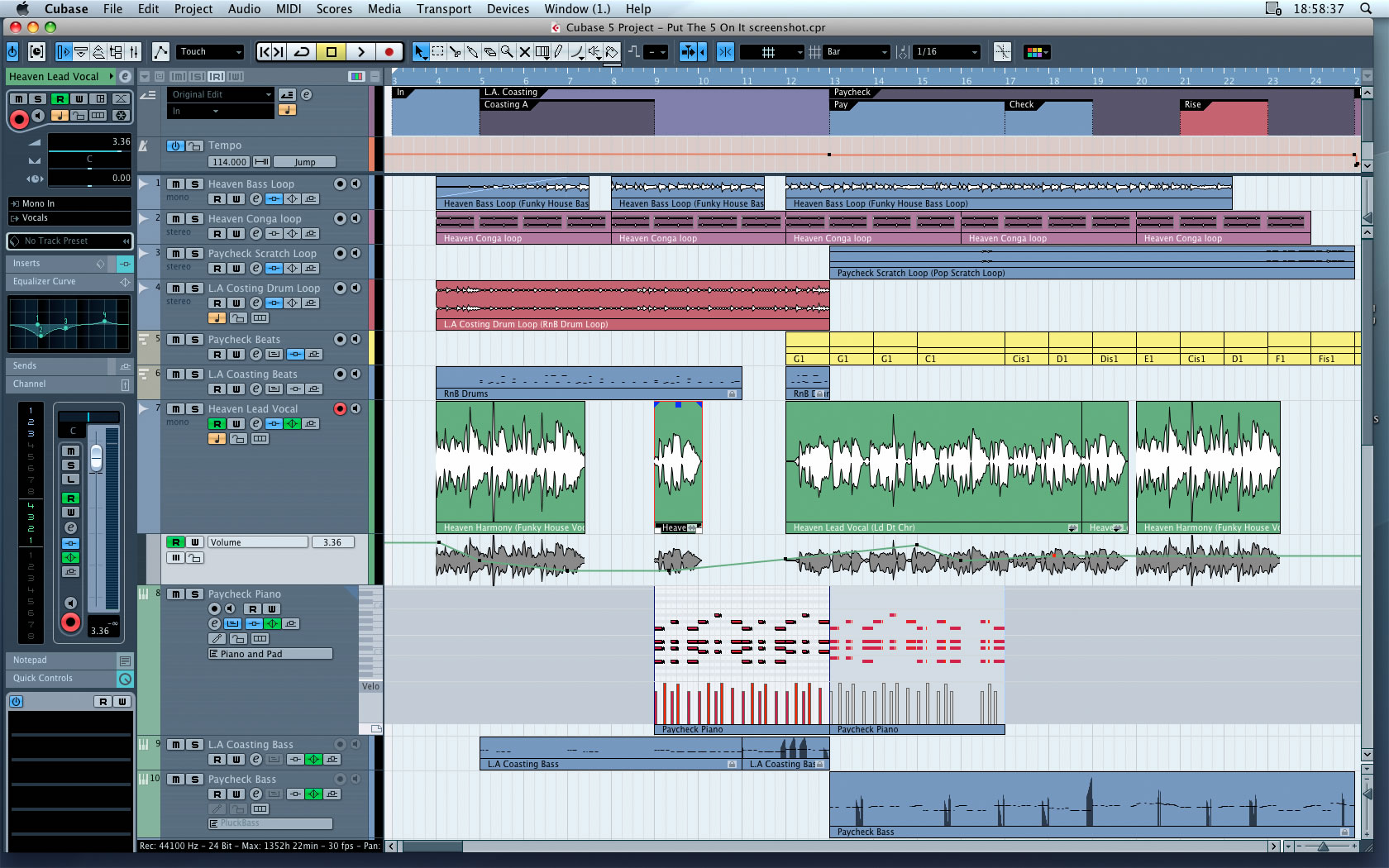Screen dimensions: 1389x868
Task: Open the Bar grid type dropdown
Action: 857,52
